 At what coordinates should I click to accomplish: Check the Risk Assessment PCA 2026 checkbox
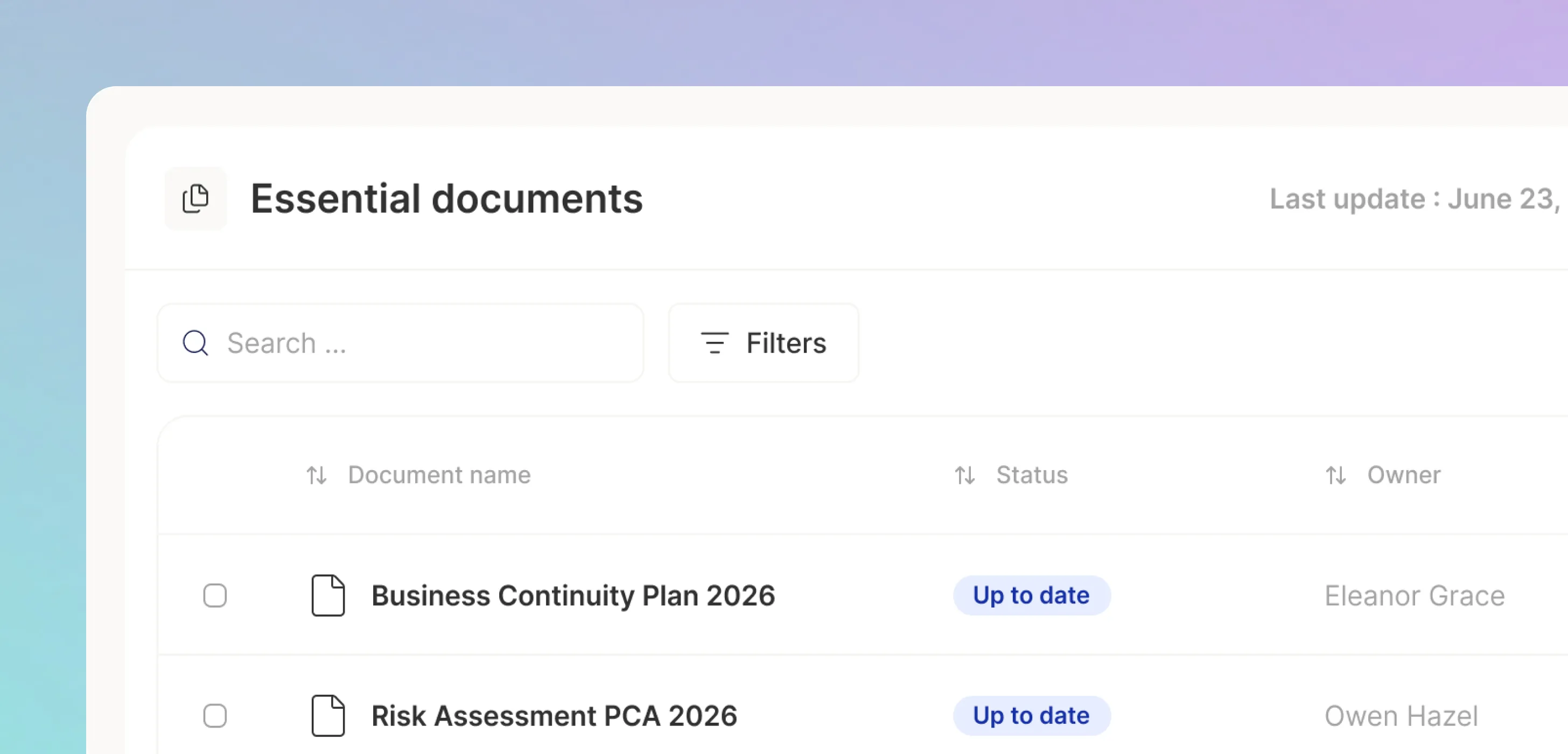pyautogui.click(x=215, y=716)
